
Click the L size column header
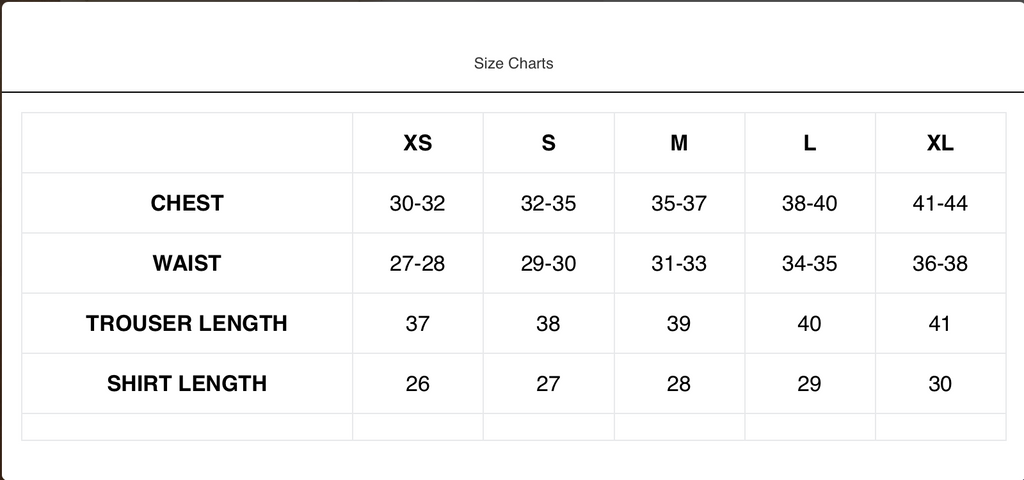[809, 143]
